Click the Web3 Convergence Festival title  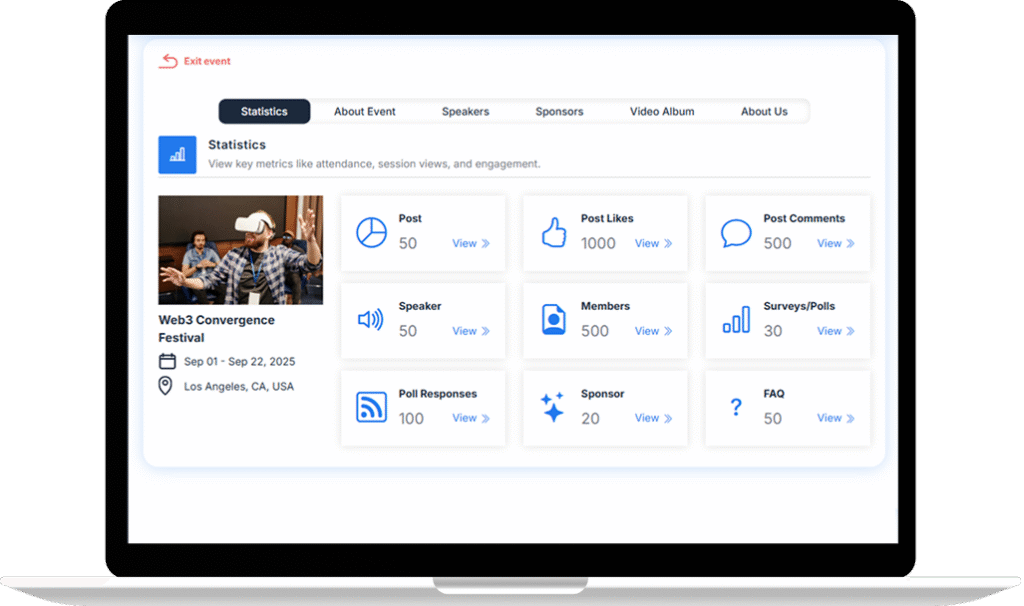(x=216, y=329)
